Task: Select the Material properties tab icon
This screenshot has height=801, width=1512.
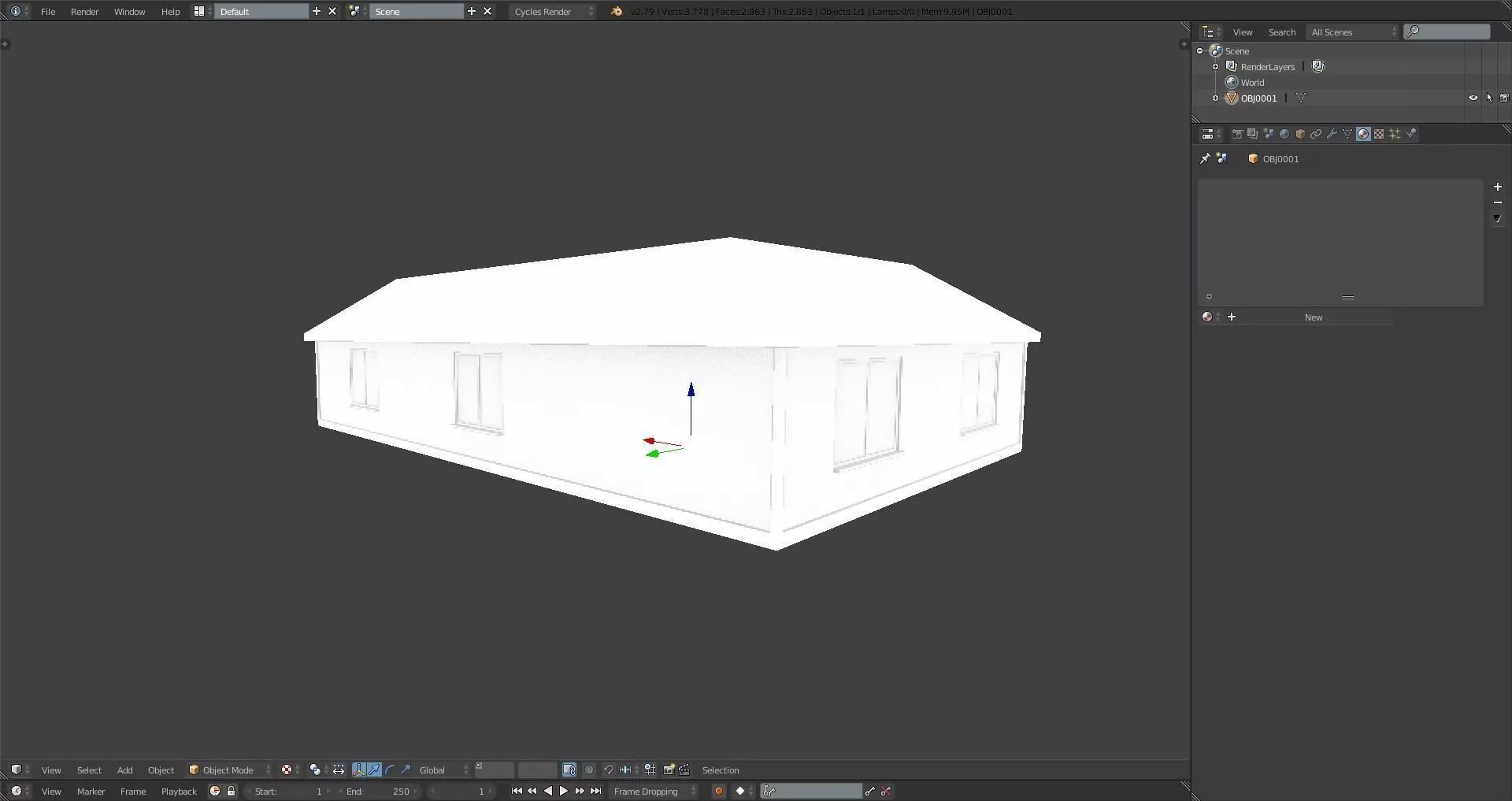Action: pyautogui.click(x=1363, y=134)
